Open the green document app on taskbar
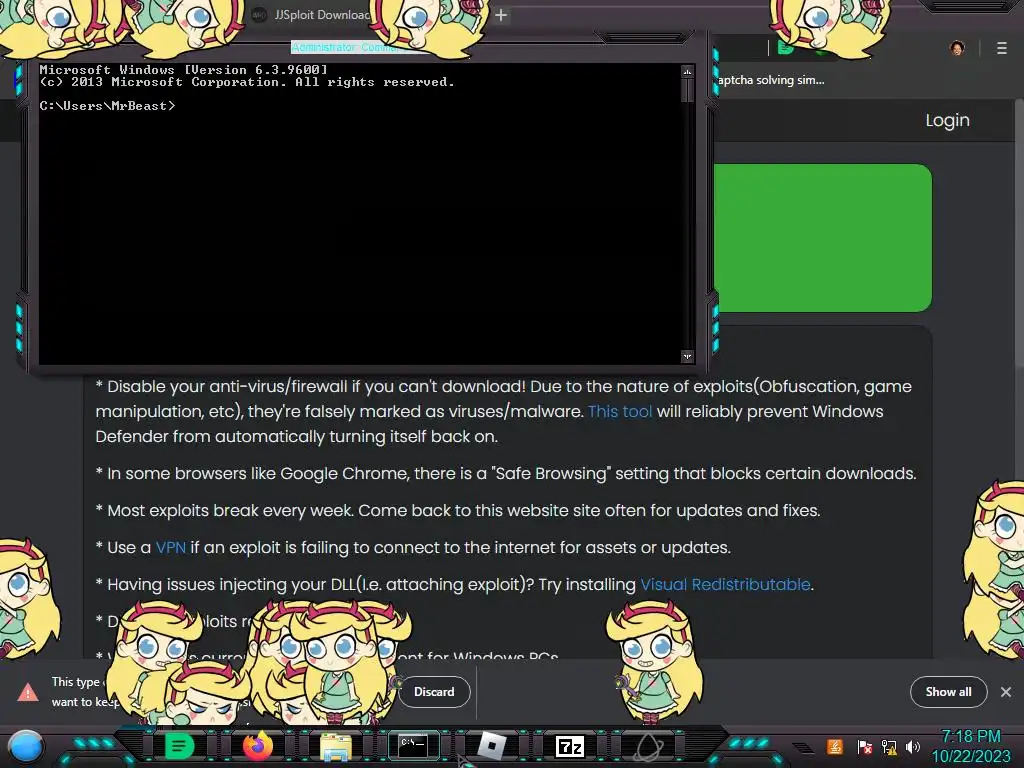Image resolution: width=1024 pixels, height=768 pixels. tap(179, 745)
